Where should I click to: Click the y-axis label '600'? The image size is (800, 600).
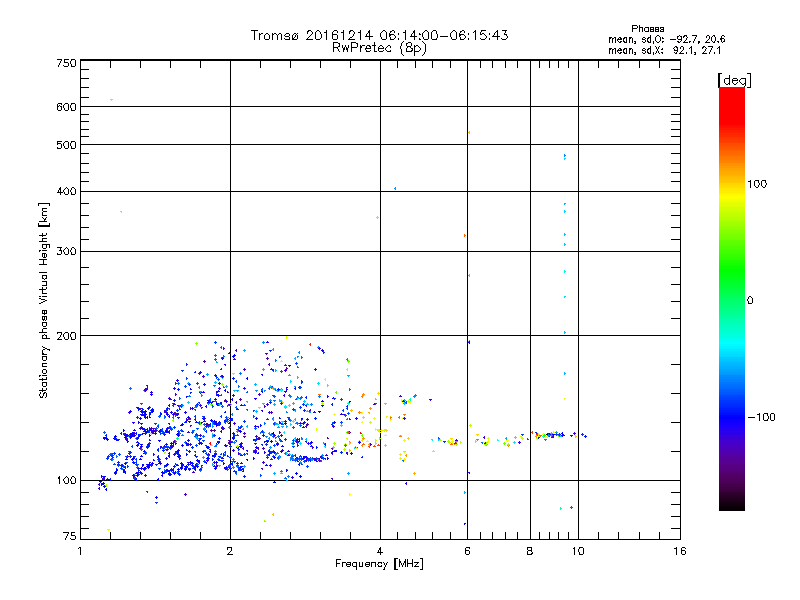pos(66,107)
